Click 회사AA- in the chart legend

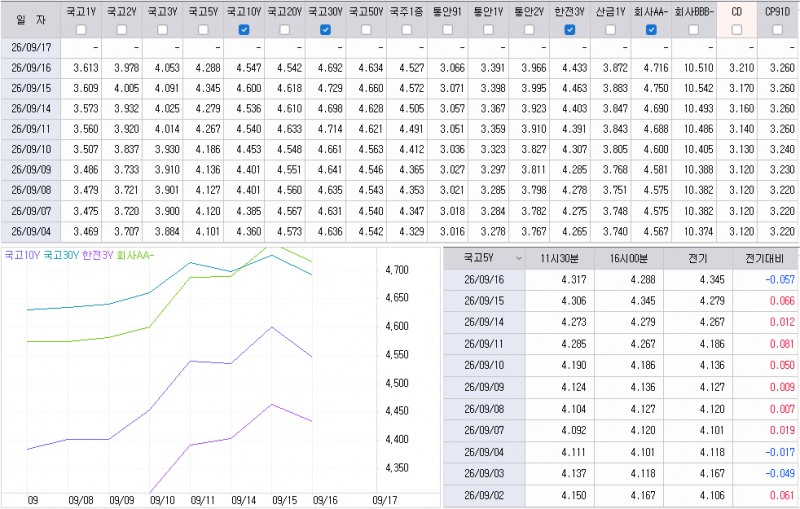click(x=135, y=255)
